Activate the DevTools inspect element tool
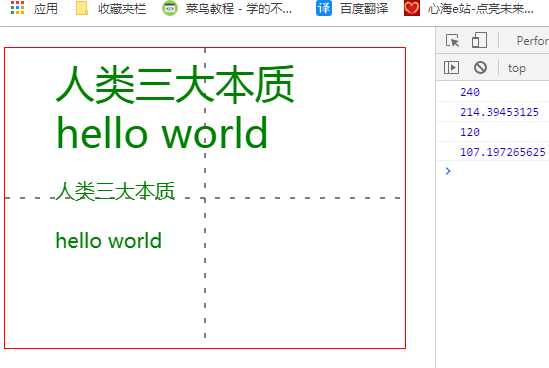 (x=452, y=41)
